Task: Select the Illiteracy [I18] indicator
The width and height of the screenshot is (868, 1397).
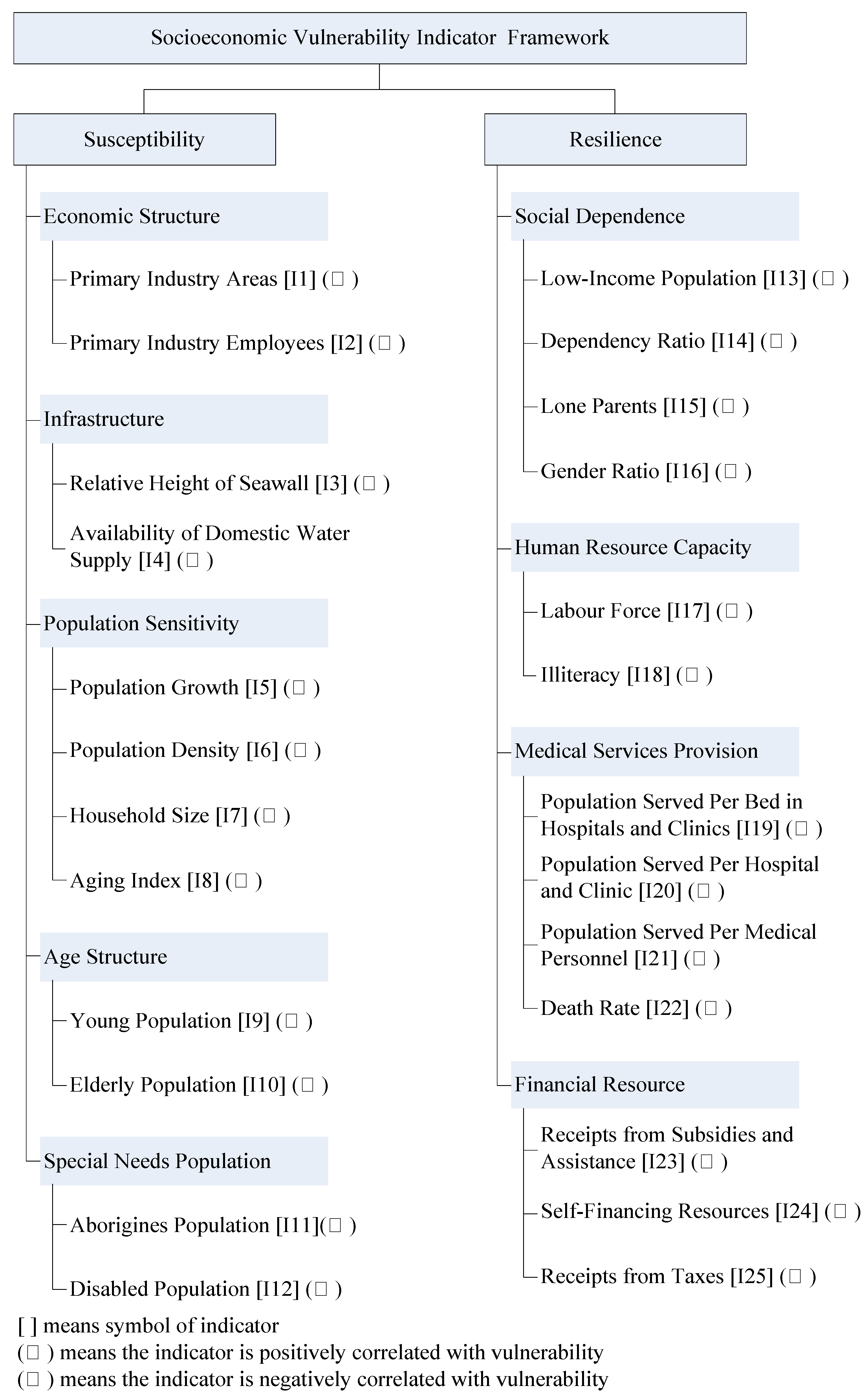Action: pos(605,675)
